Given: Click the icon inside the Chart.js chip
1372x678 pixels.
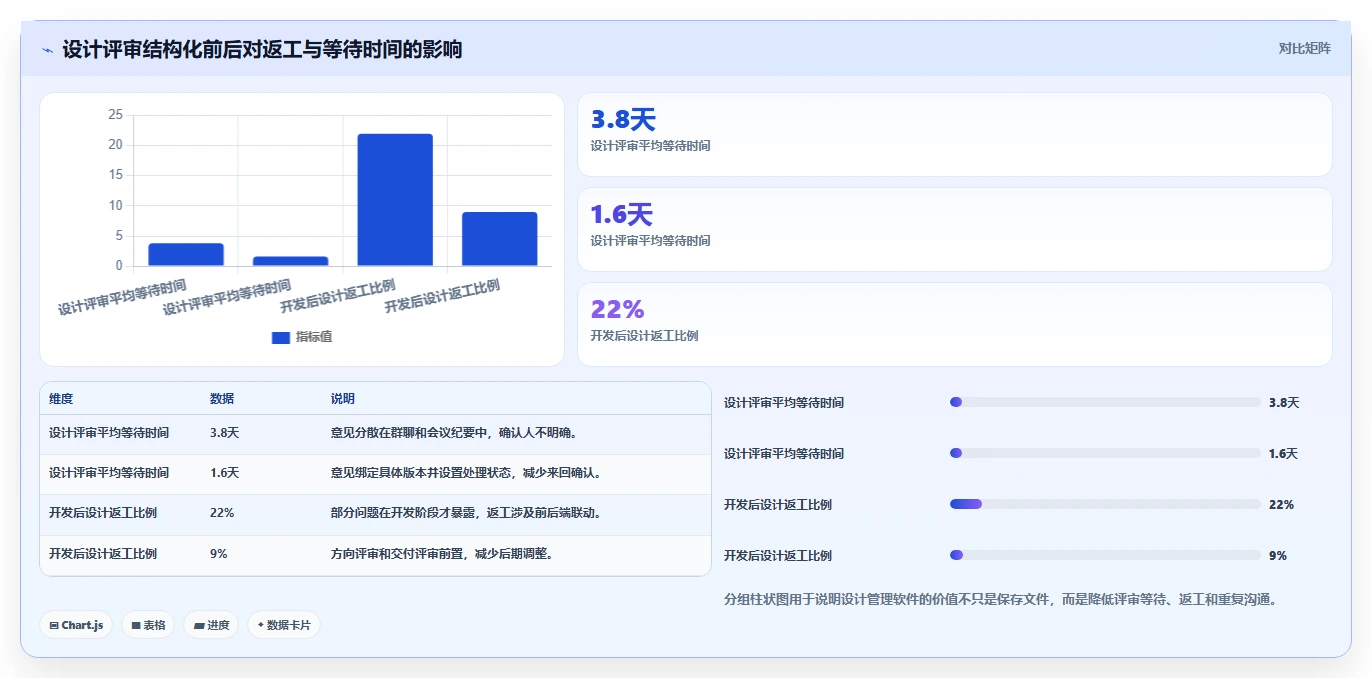Looking at the screenshot, I should pyautogui.click(x=54, y=625).
